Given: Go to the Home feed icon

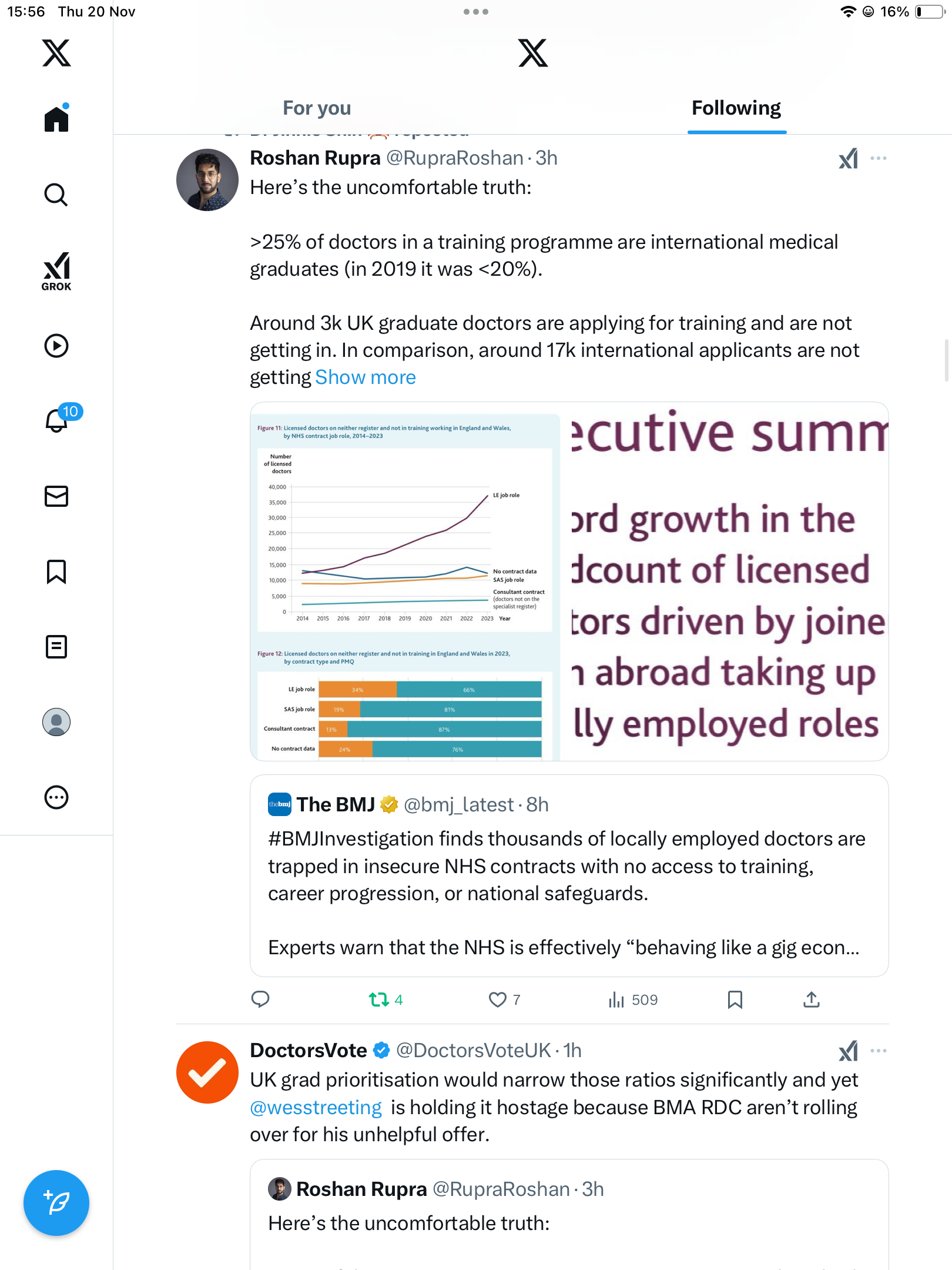Looking at the screenshot, I should coord(56,119).
